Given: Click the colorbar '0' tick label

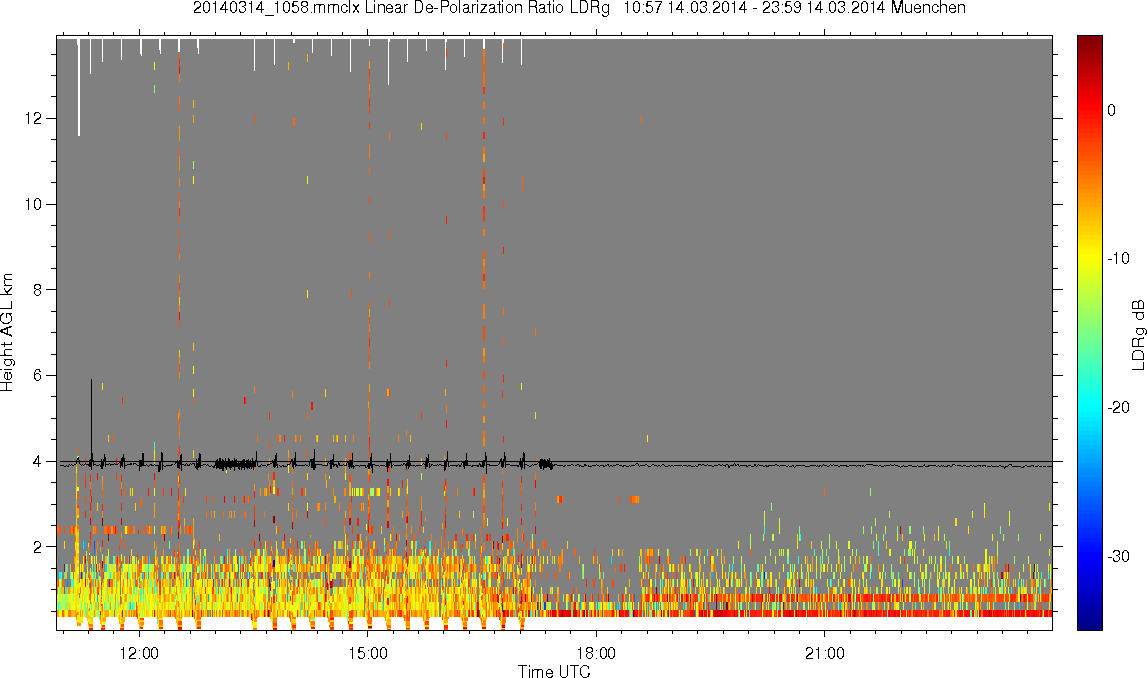Looking at the screenshot, I should coord(1111,110).
